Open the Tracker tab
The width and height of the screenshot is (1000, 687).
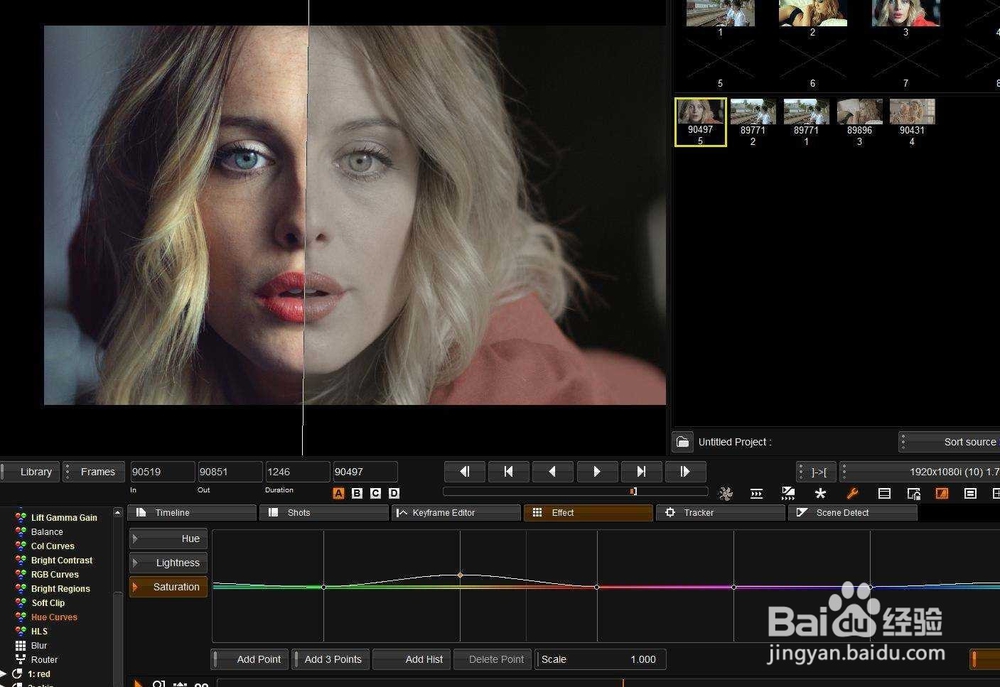click(x=720, y=513)
